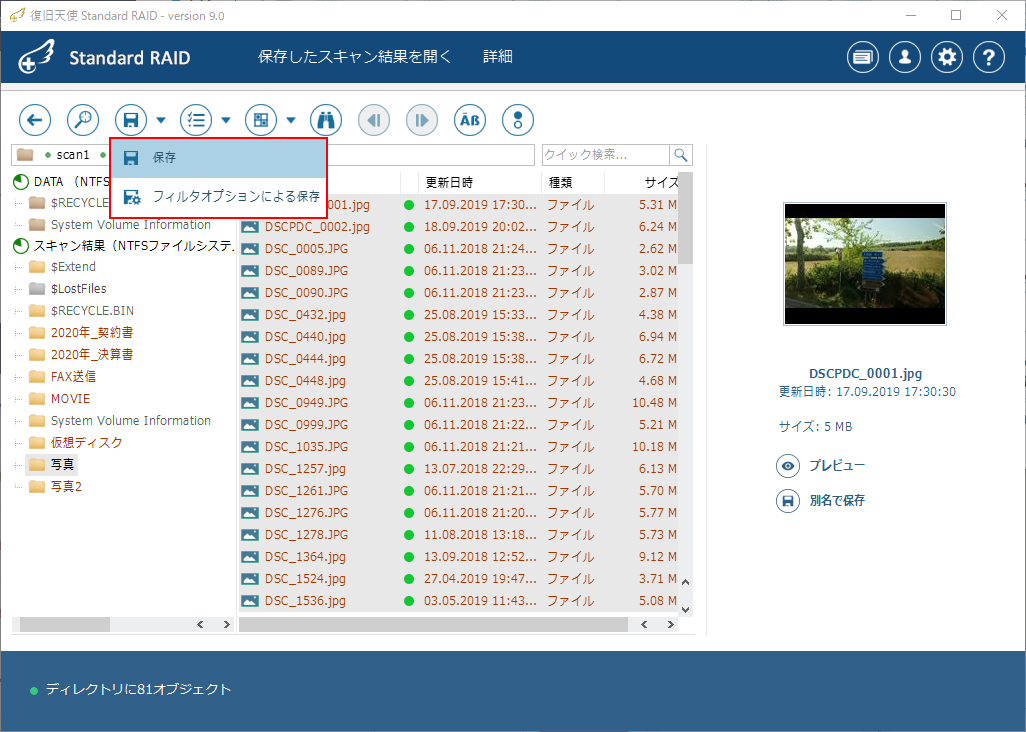
Task: Select $RECYCLE.BIN under スキャン結果
Action: (x=92, y=311)
